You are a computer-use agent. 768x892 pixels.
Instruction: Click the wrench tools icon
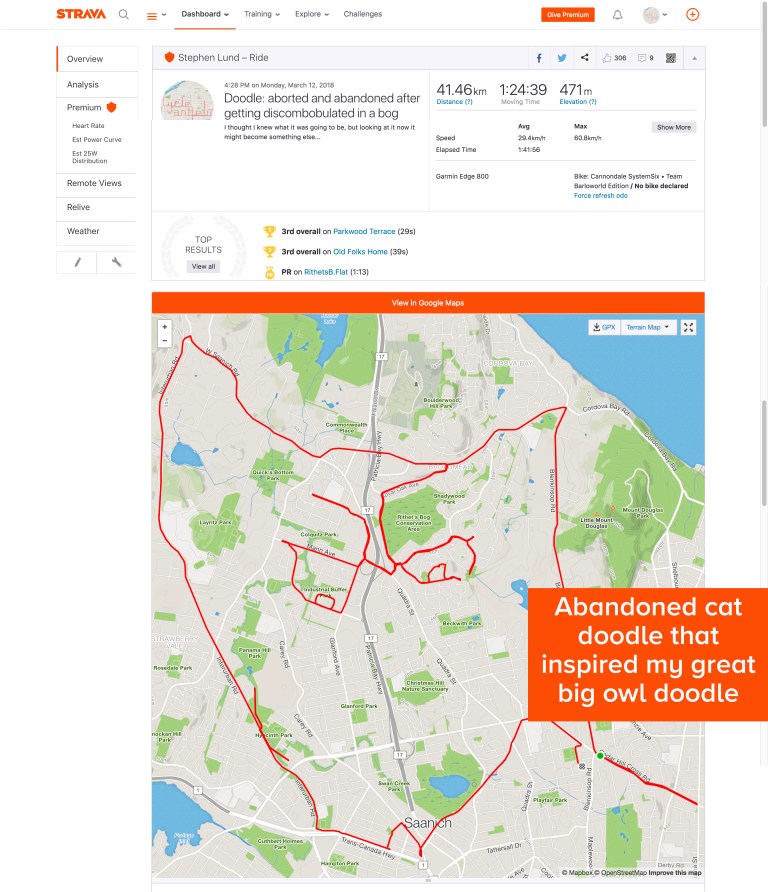pos(117,262)
